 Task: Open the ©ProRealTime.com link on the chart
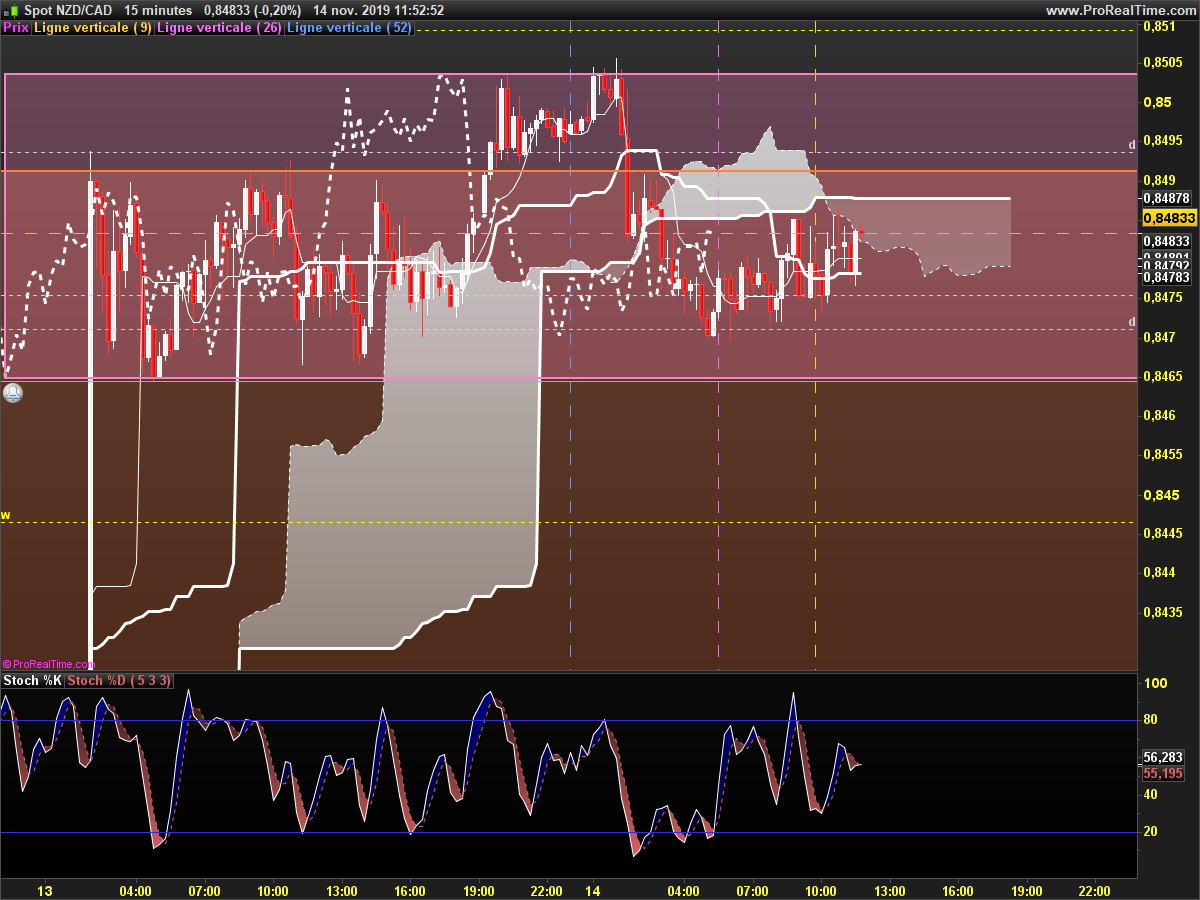pos(48,663)
